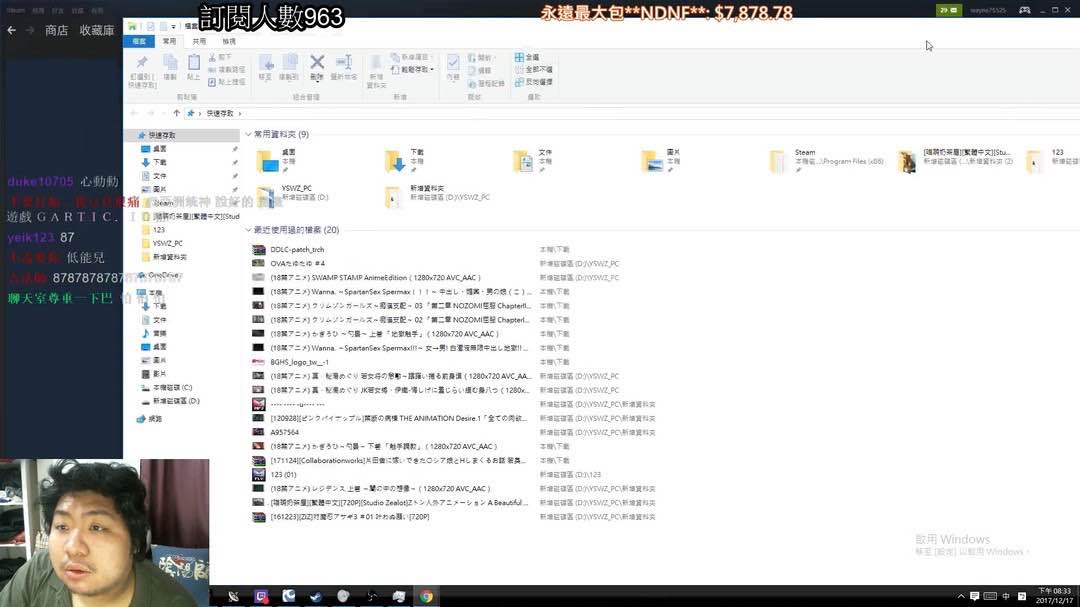Collapse the 最近使用過的檔案 (20) group
This screenshot has height=607, width=1080.
point(248,230)
